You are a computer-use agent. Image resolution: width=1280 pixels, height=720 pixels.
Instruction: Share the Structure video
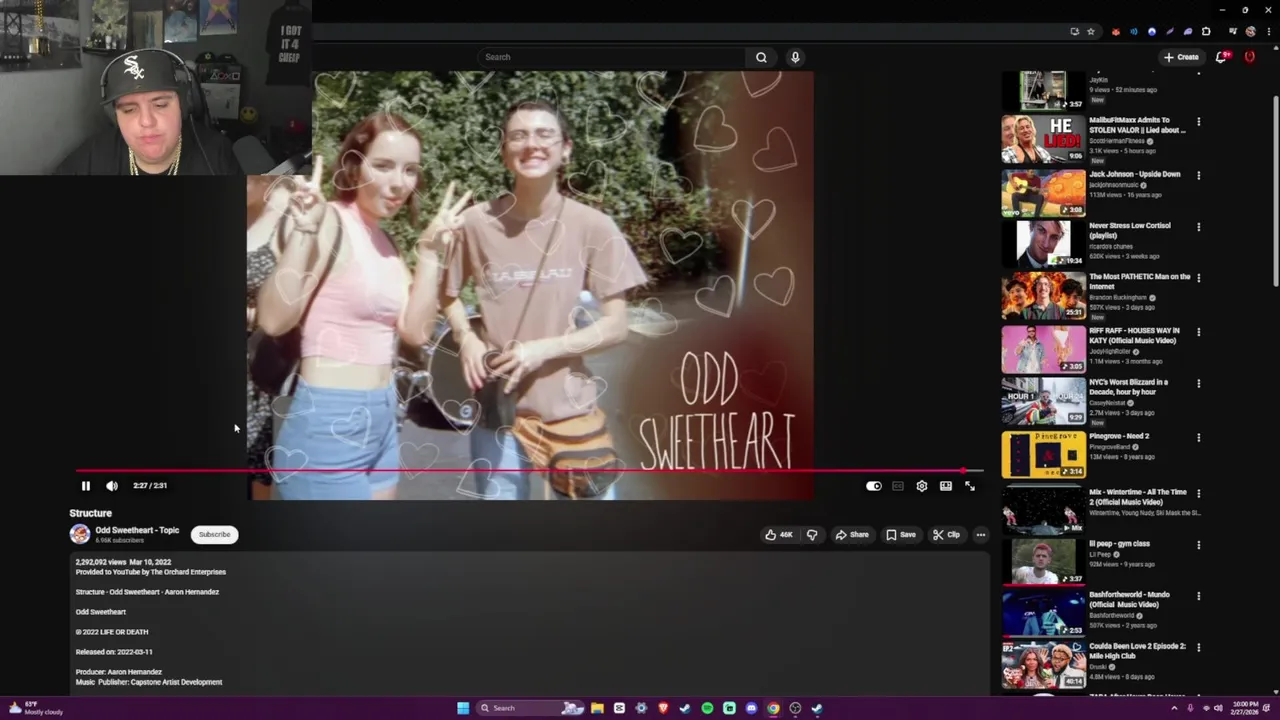coord(852,535)
